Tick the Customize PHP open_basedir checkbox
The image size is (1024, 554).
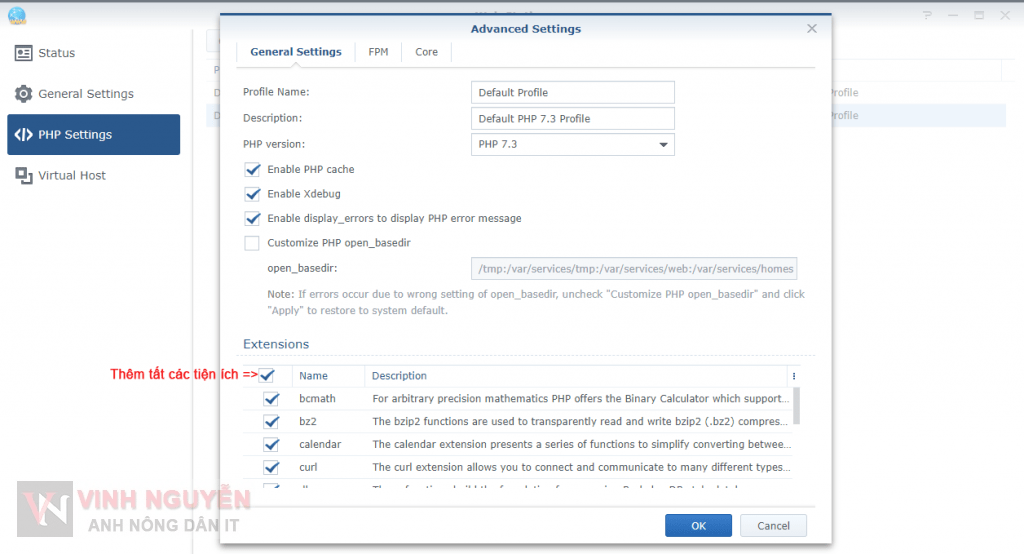[252, 243]
